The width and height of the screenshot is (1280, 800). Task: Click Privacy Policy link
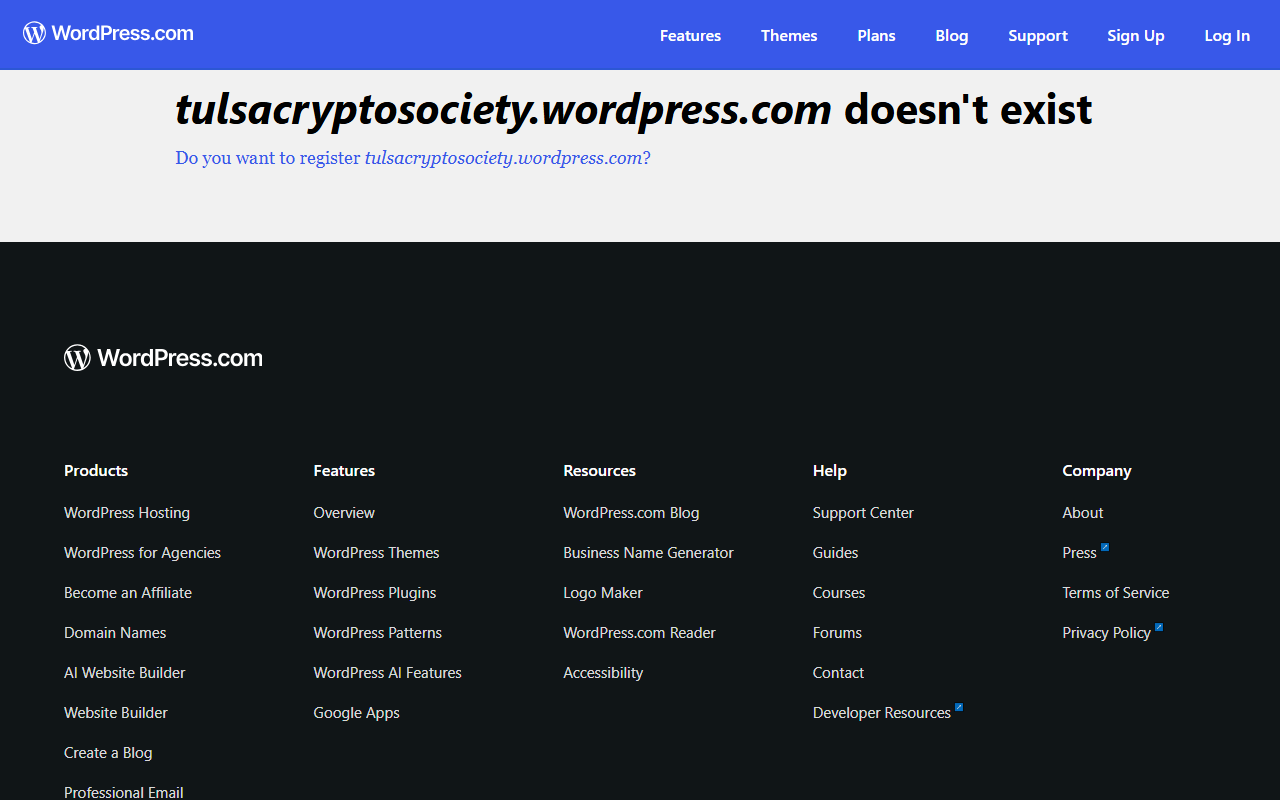point(1106,633)
